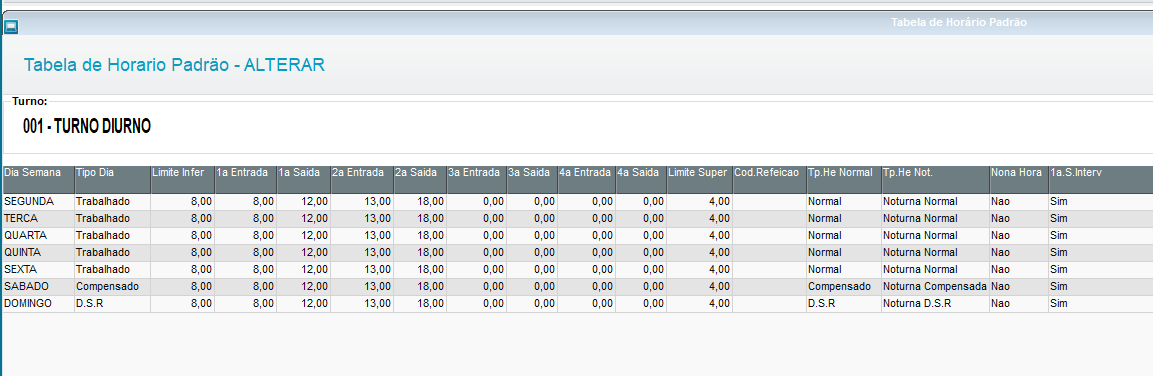
Task: Click 1a Saida 12,00 in SEGUNDA row
Action: point(304,201)
